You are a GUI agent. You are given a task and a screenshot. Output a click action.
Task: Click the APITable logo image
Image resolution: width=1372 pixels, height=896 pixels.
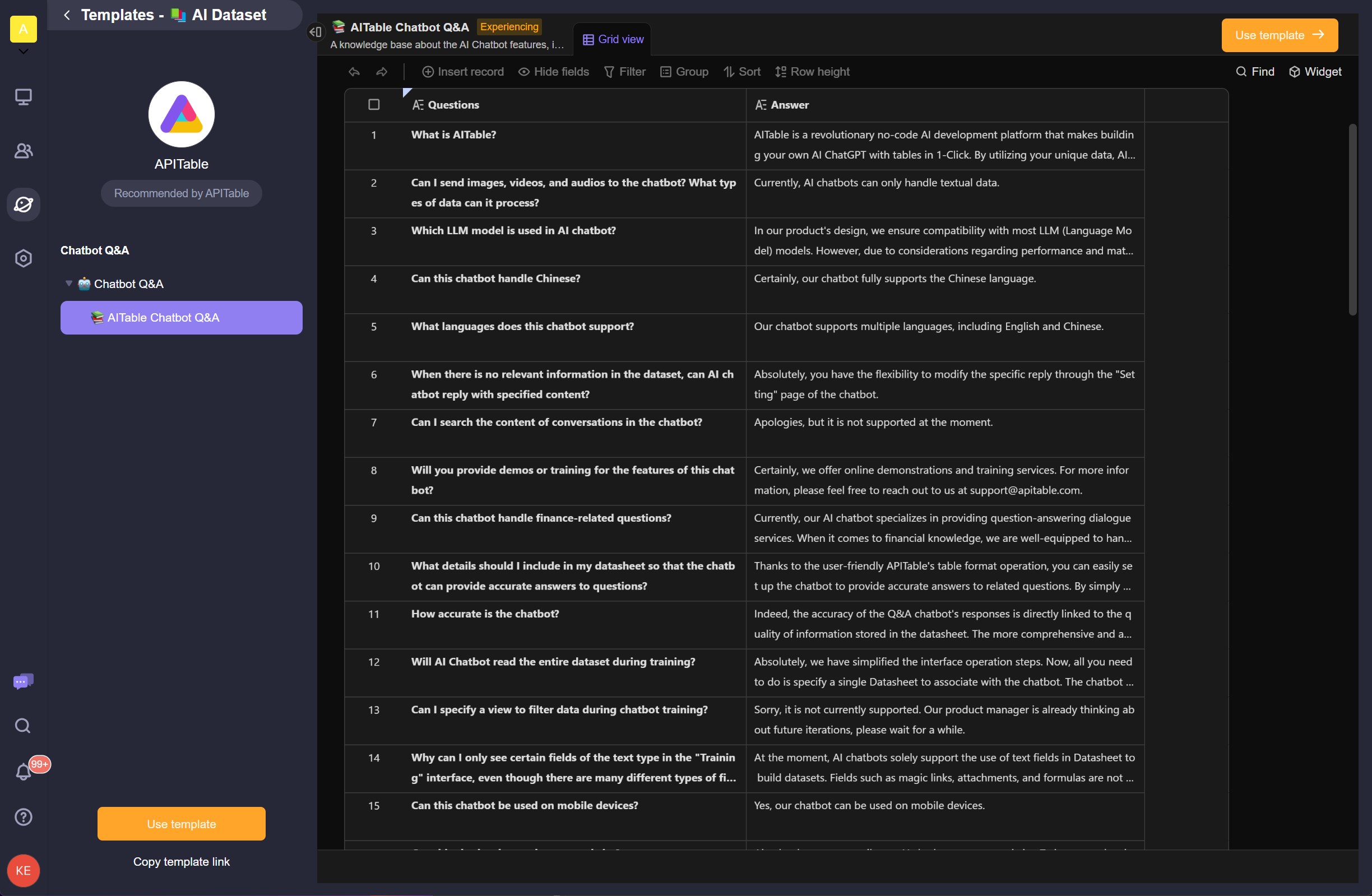(x=182, y=114)
